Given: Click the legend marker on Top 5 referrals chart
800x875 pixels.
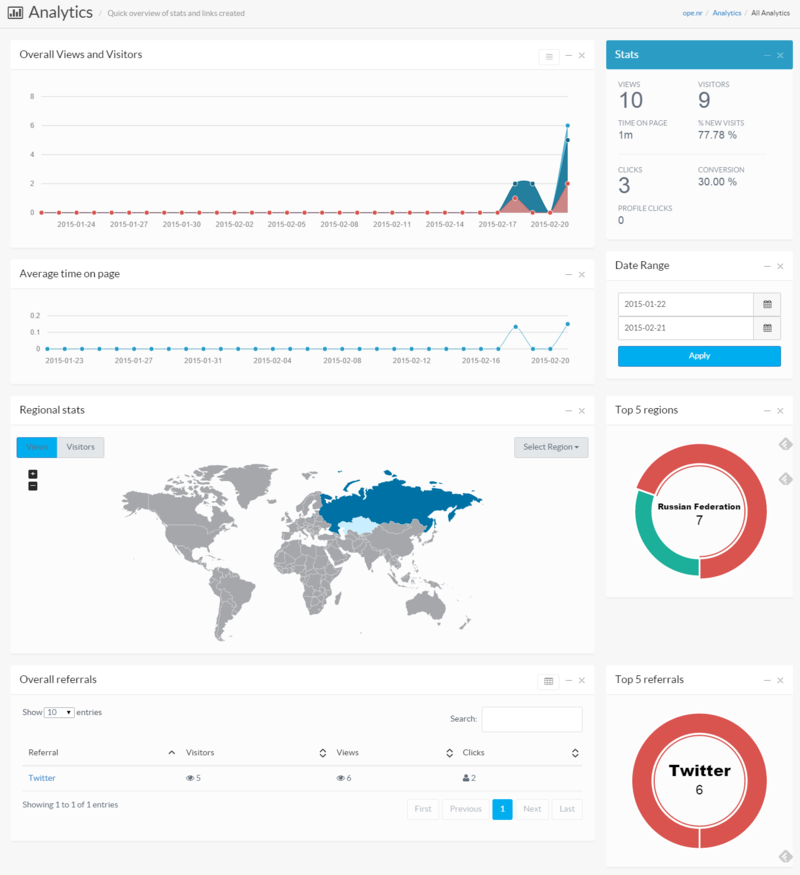Looking at the screenshot, I should coord(785,856).
